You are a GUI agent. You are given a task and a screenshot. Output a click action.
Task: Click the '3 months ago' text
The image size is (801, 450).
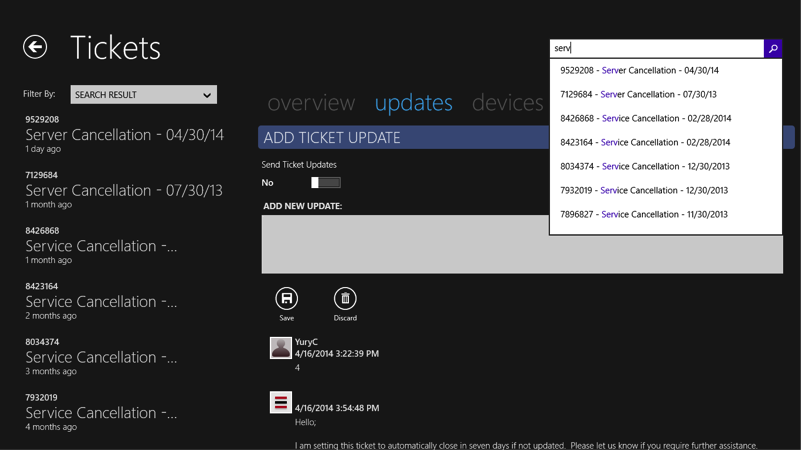(51, 371)
